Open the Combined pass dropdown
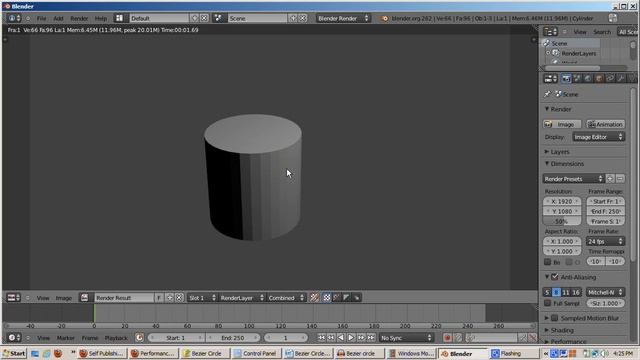640x360 pixels. pyautogui.click(x=286, y=298)
